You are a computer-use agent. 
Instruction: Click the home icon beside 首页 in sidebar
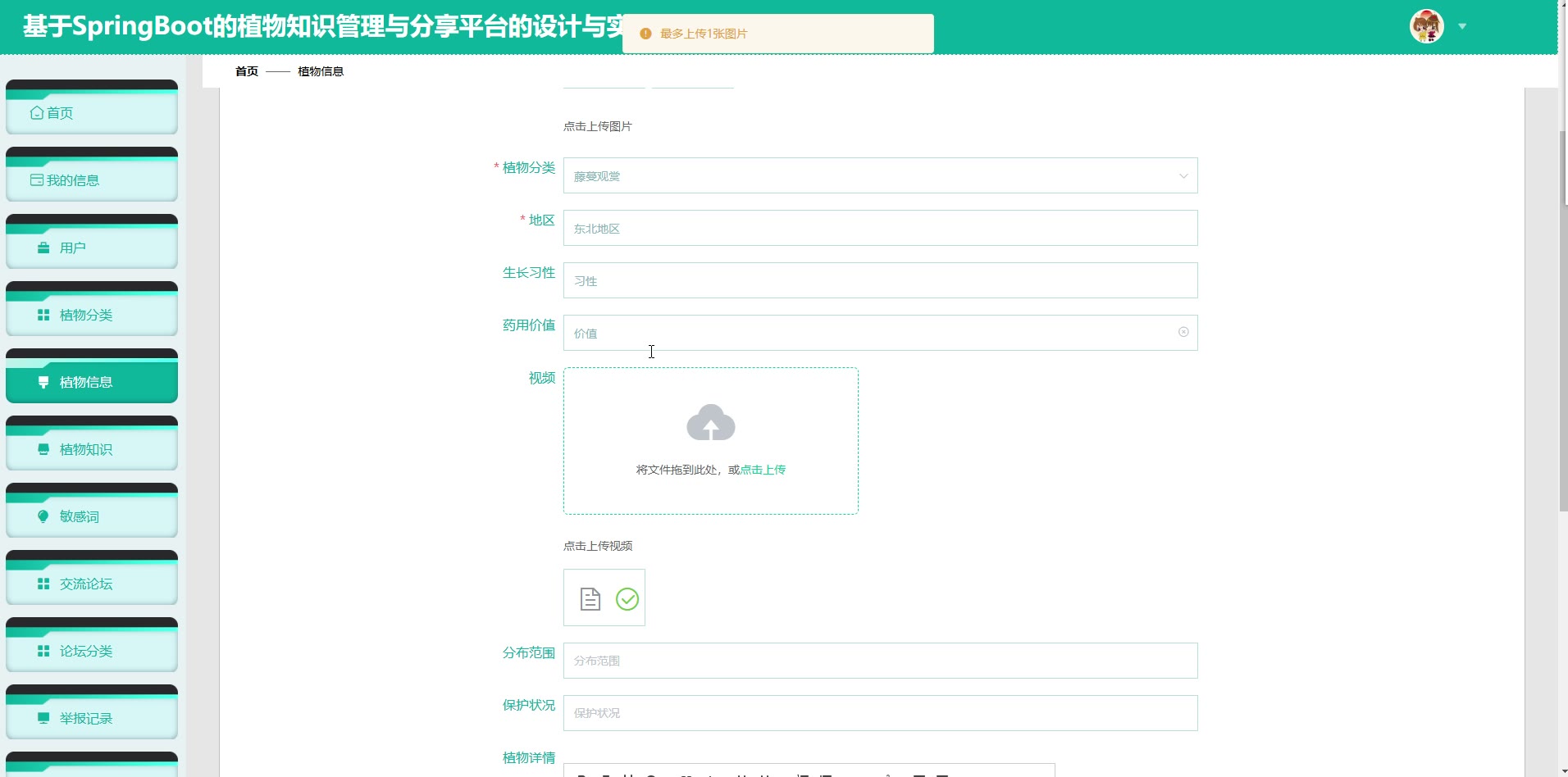click(x=37, y=113)
